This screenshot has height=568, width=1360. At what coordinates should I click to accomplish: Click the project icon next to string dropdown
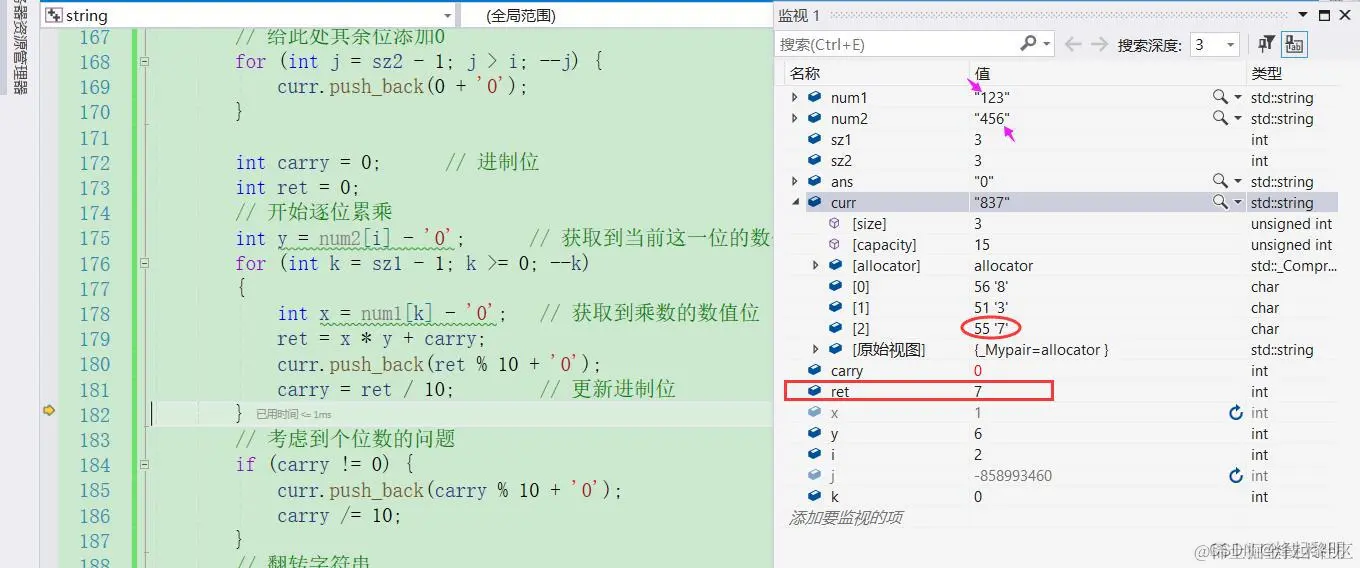tap(54, 15)
